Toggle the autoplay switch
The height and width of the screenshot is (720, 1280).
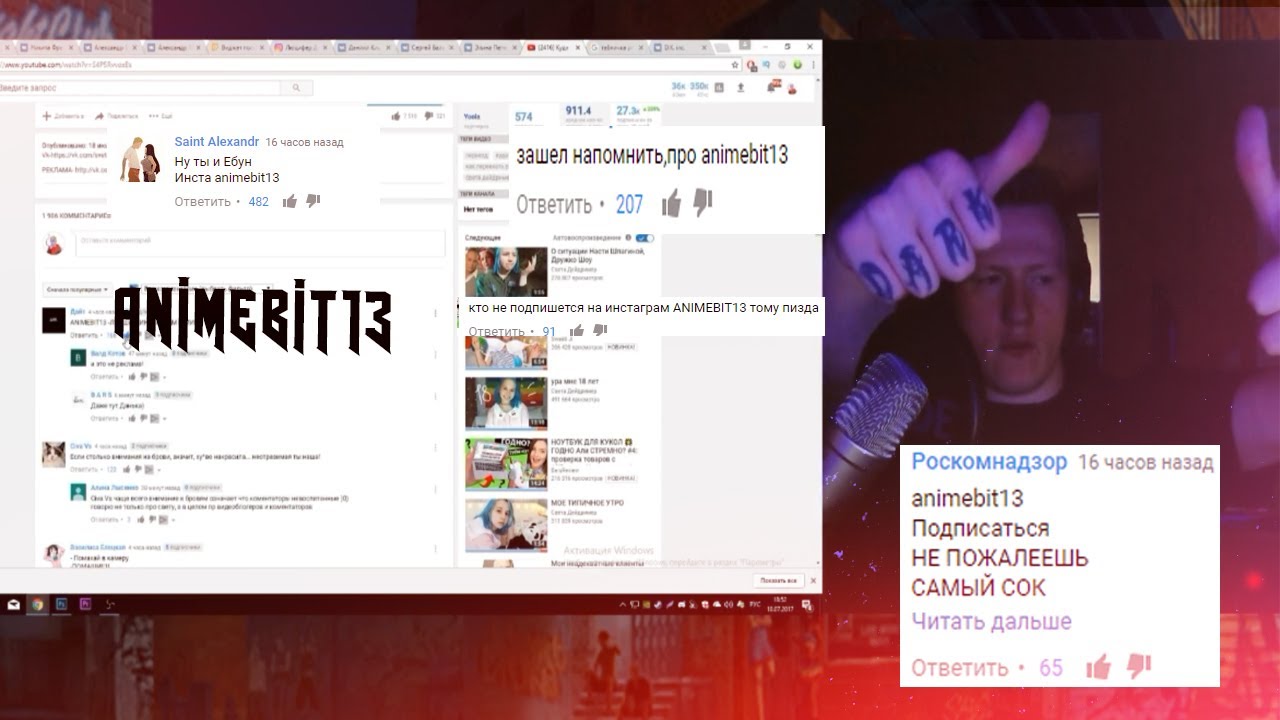[645, 238]
